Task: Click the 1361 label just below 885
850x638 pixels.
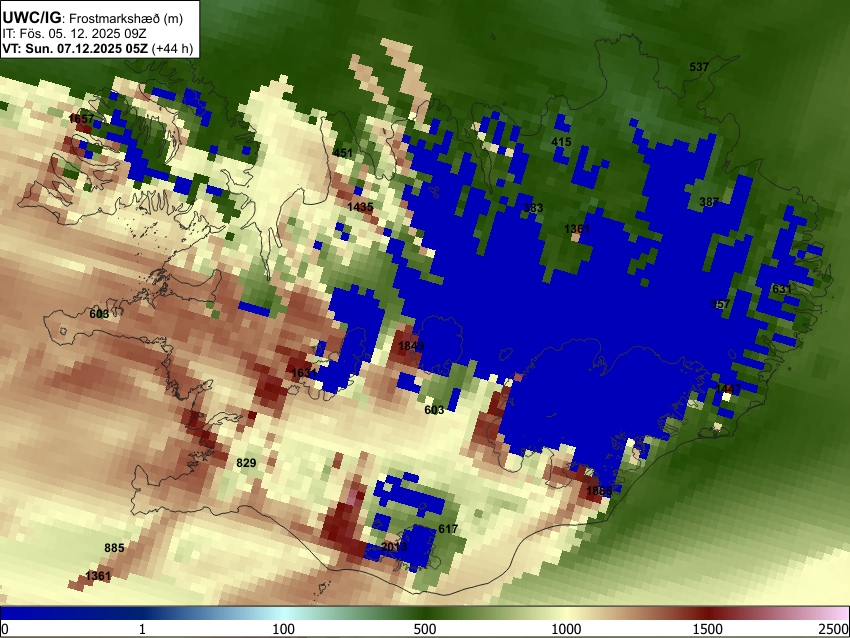Action: [98, 576]
